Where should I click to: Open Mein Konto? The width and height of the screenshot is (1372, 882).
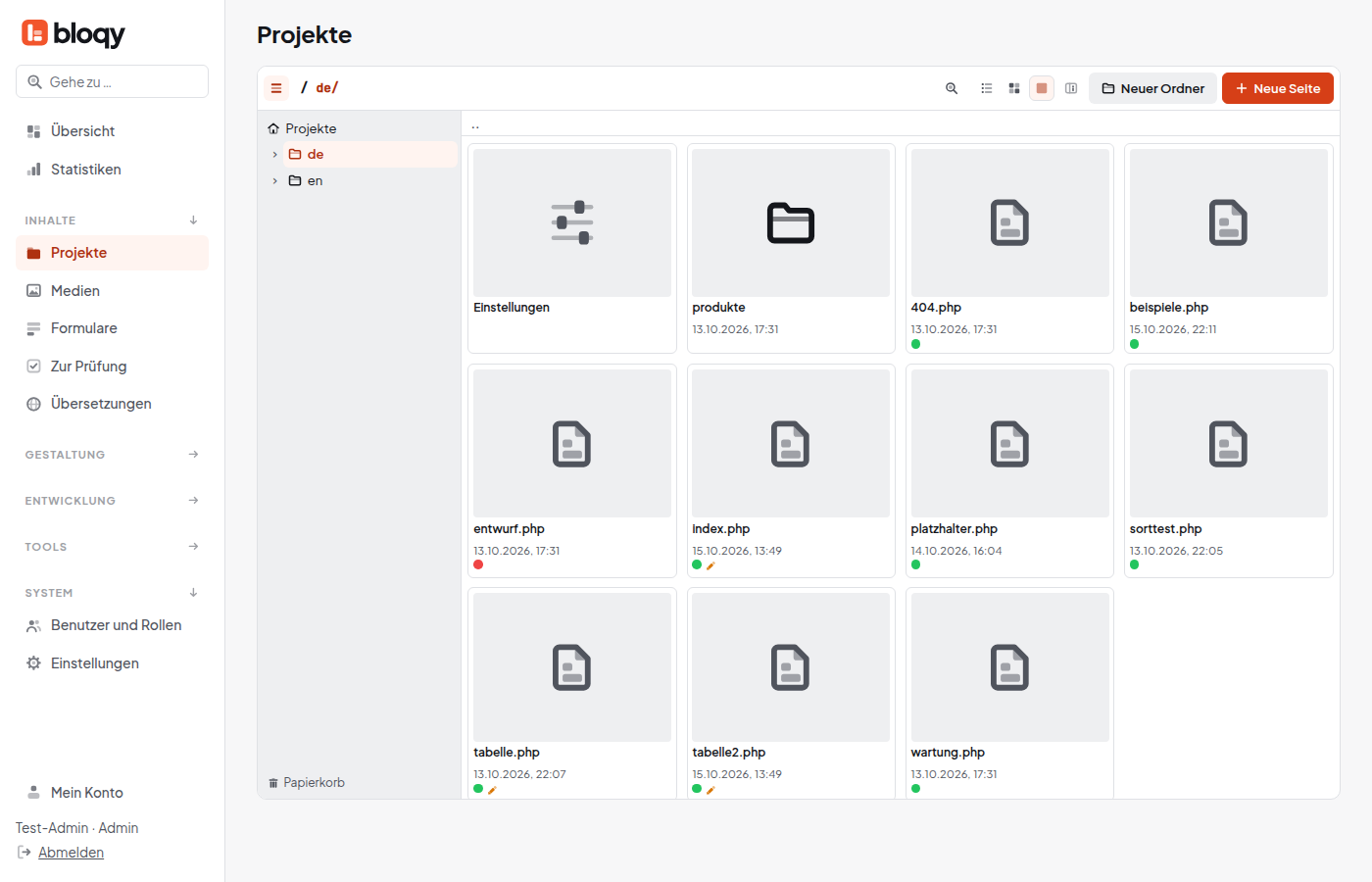coord(112,793)
